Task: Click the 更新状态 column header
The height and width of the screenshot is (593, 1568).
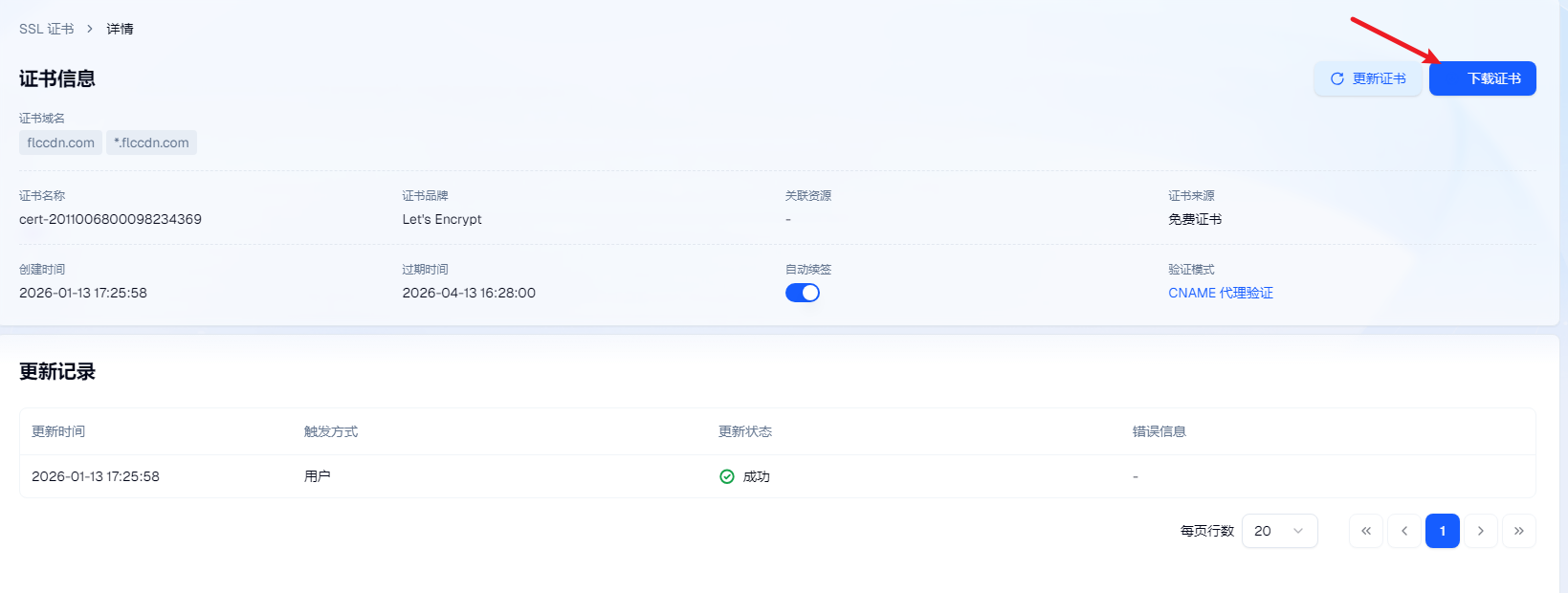Action: 744,431
